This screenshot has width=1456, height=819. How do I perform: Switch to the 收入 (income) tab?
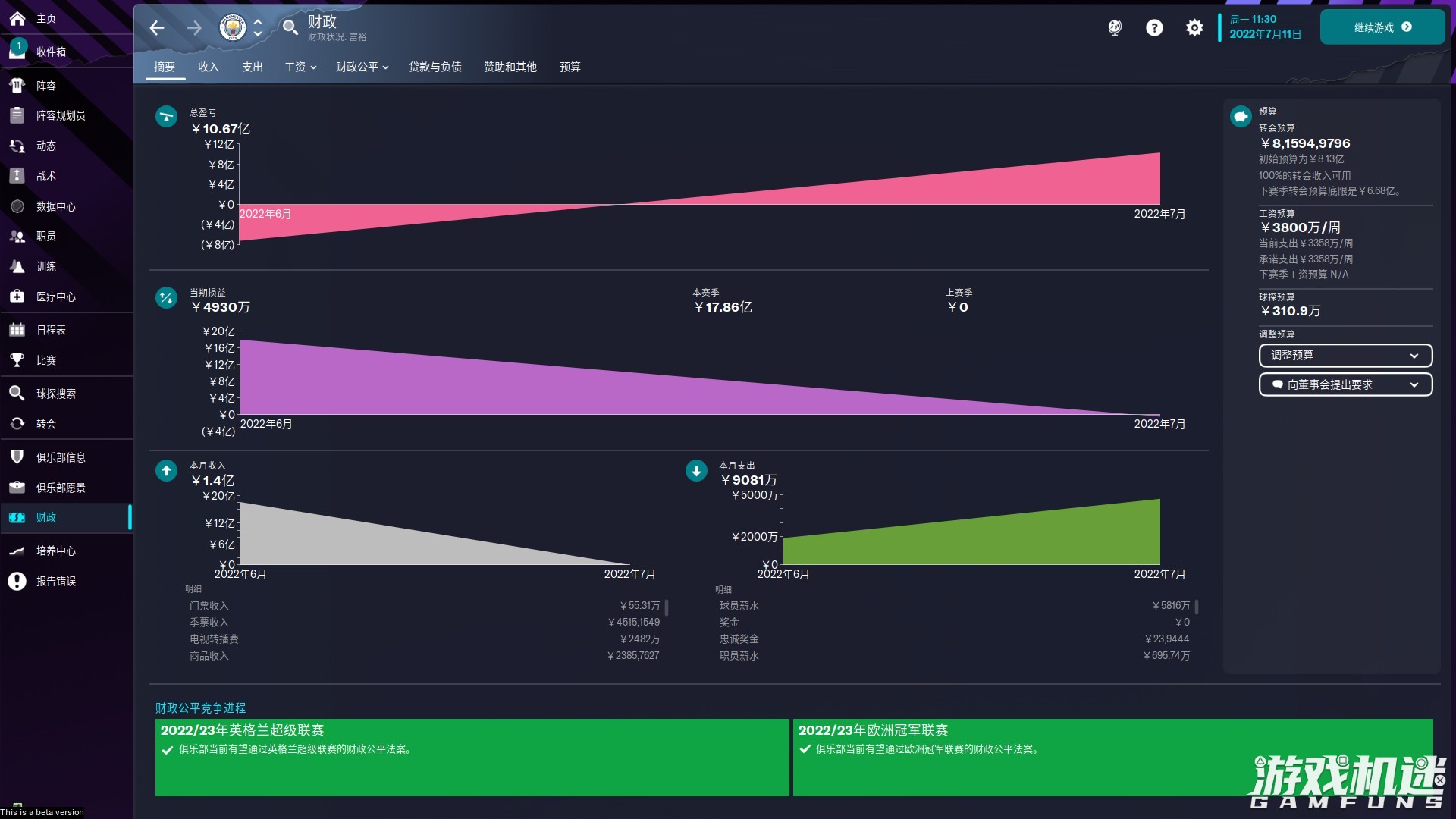click(x=208, y=67)
